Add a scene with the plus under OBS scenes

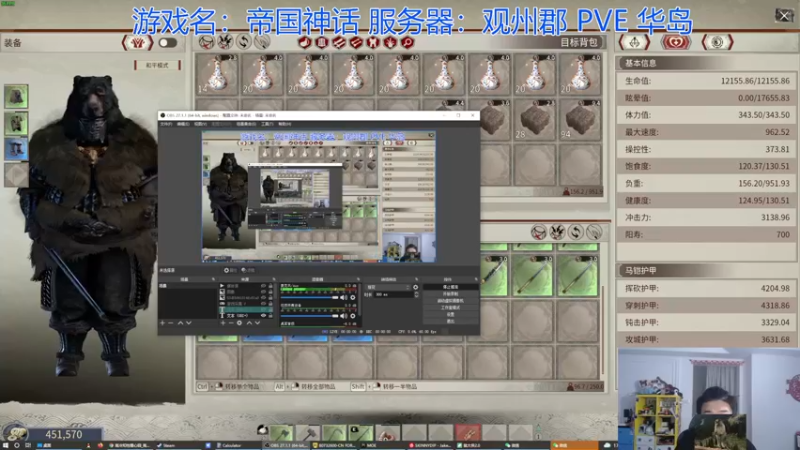click(x=162, y=323)
